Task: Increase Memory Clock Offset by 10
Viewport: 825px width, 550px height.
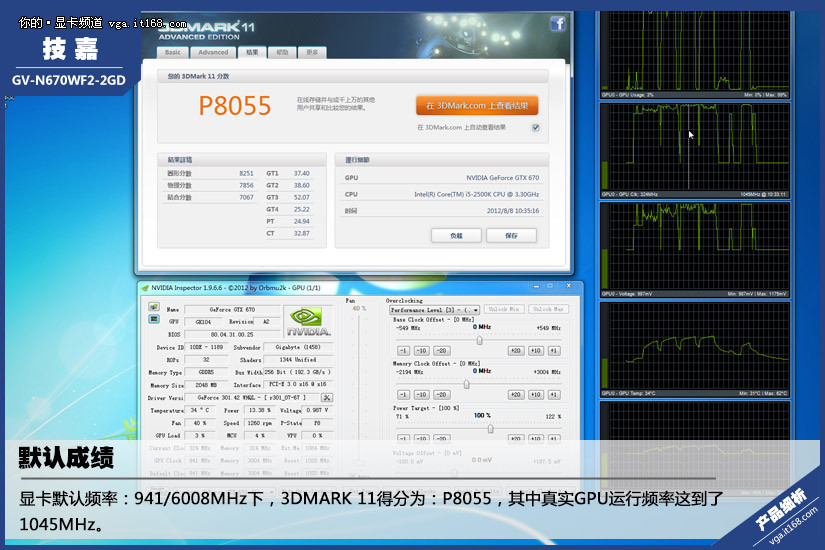Action: click(536, 394)
